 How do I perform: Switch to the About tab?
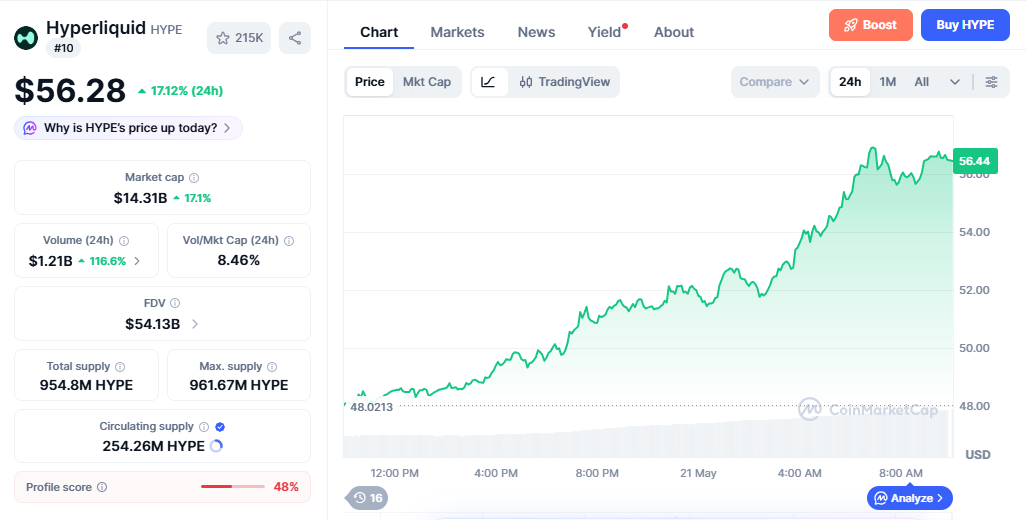[674, 32]
